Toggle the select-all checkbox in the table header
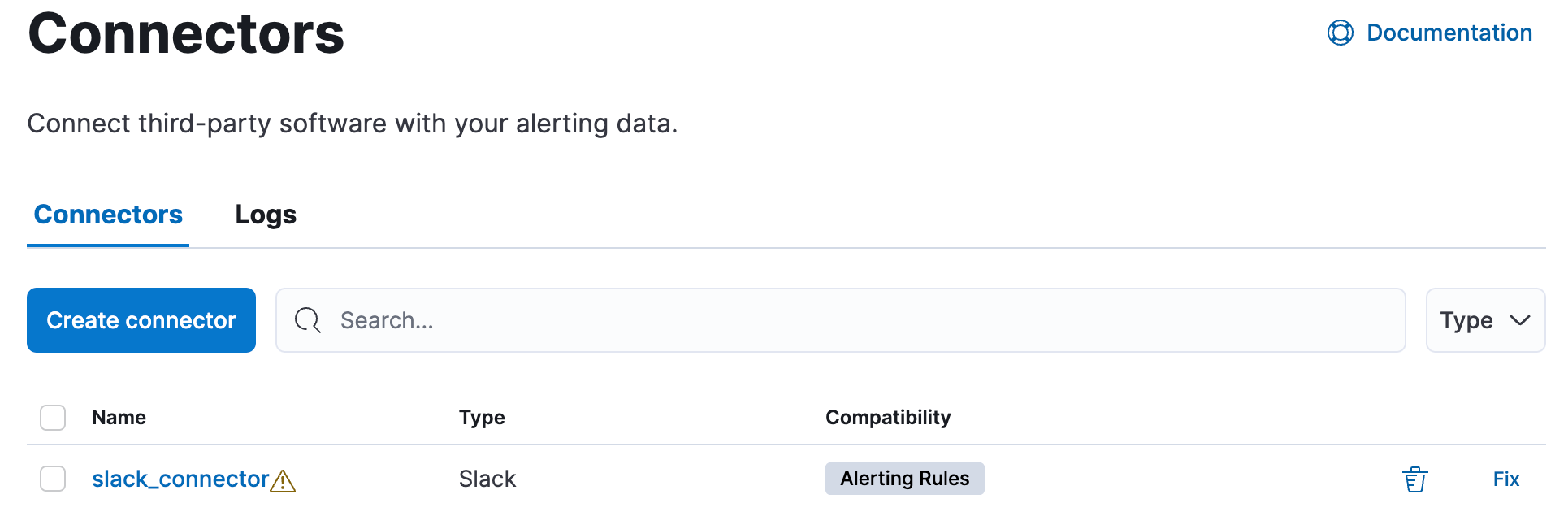The image size is (1568, 512). click(53, 418)
